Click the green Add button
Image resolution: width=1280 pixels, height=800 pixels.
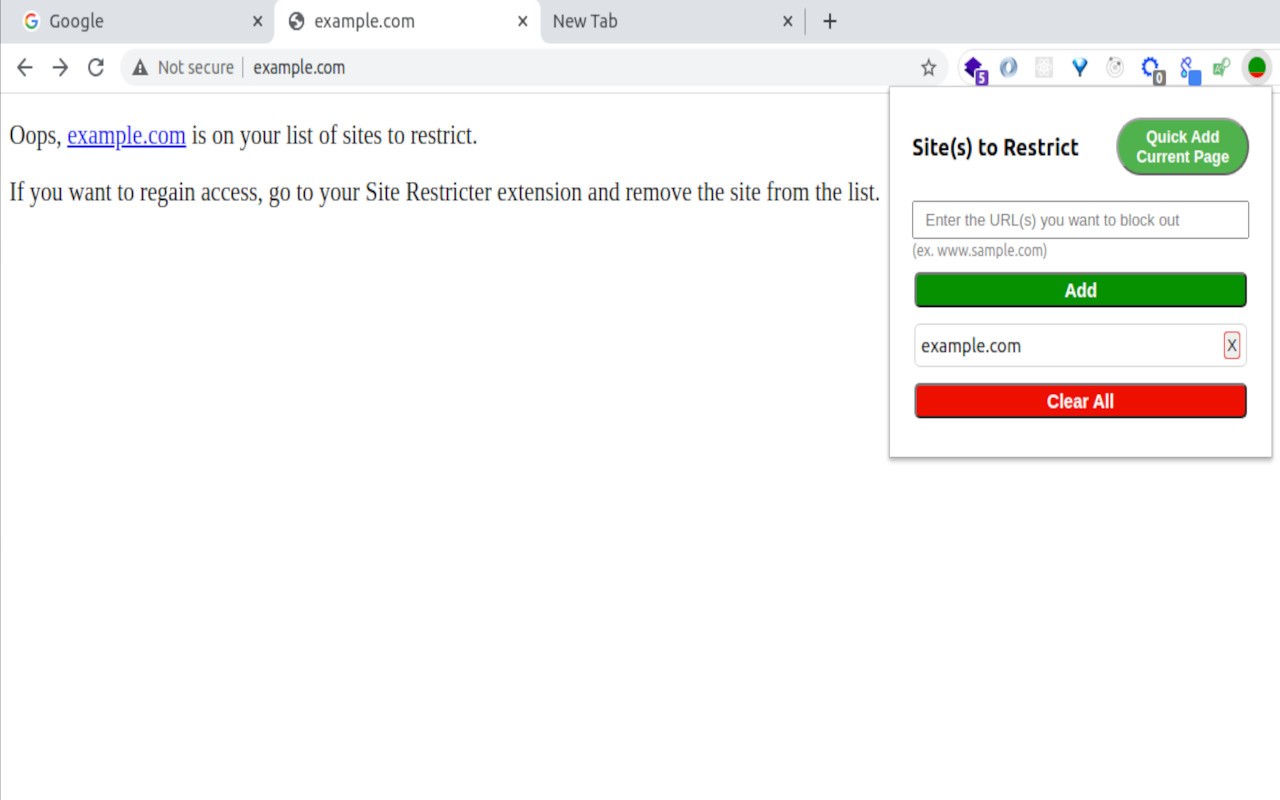pos(1080,290)
